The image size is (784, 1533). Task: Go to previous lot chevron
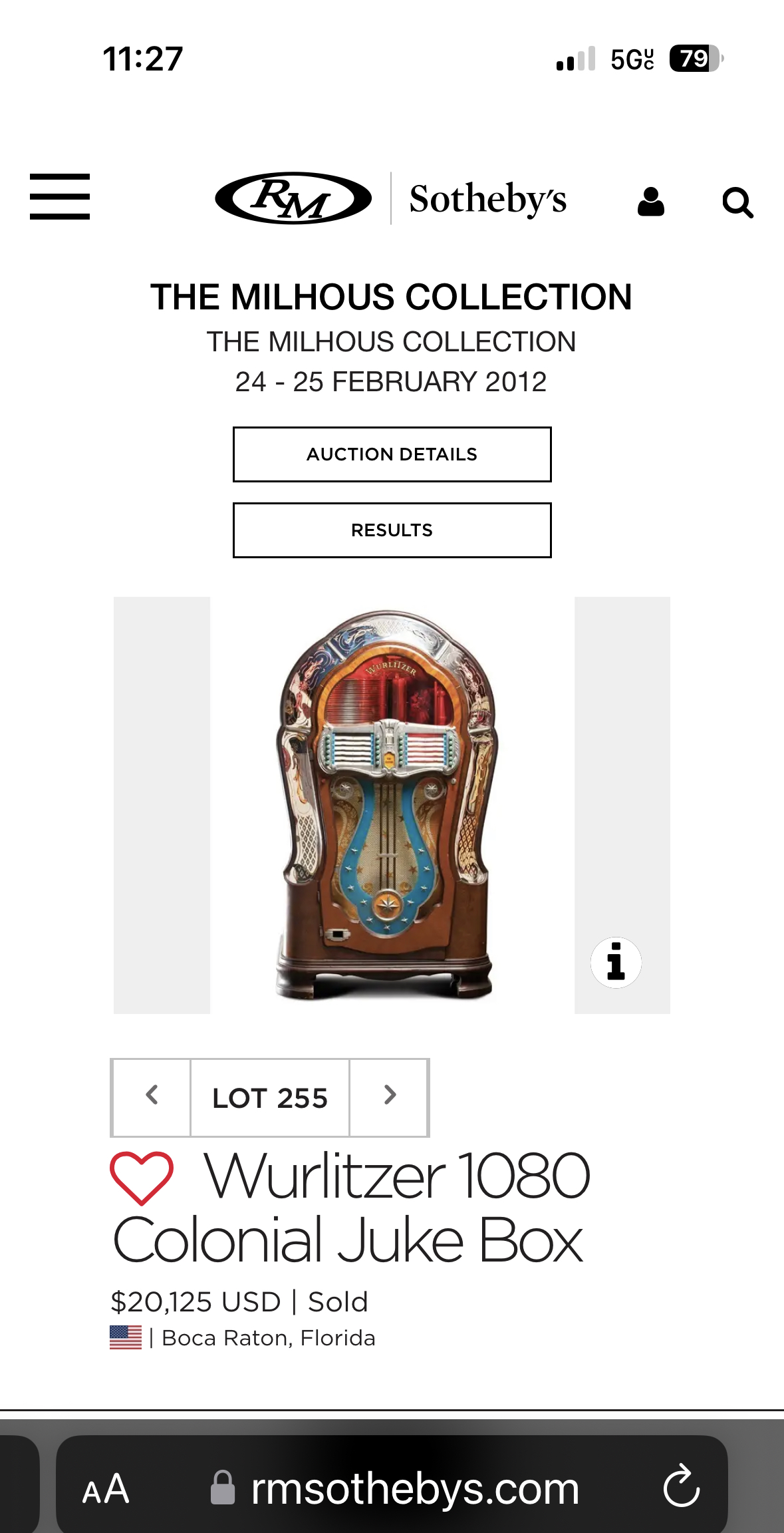(152, 1097)
